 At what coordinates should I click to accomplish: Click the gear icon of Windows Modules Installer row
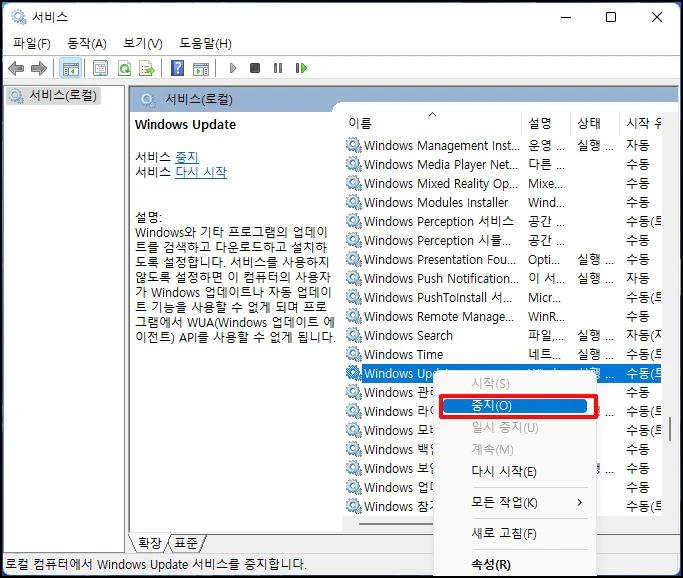(354, 202)
